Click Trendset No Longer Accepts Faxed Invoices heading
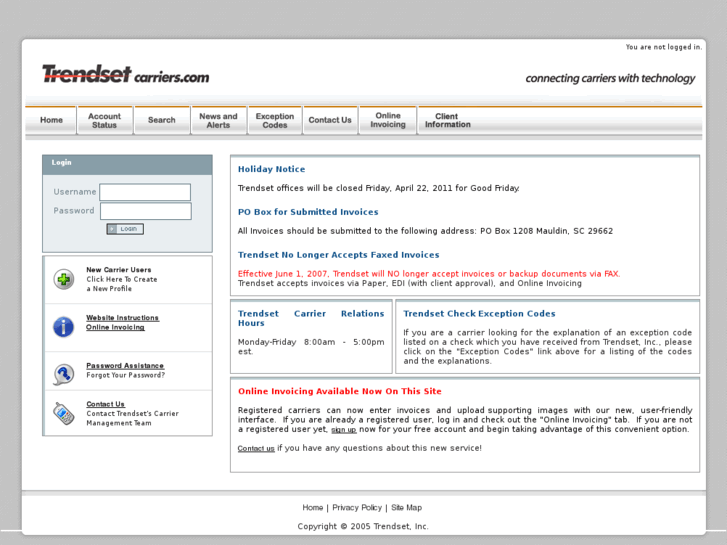727x545 pixels. [338, 255]
